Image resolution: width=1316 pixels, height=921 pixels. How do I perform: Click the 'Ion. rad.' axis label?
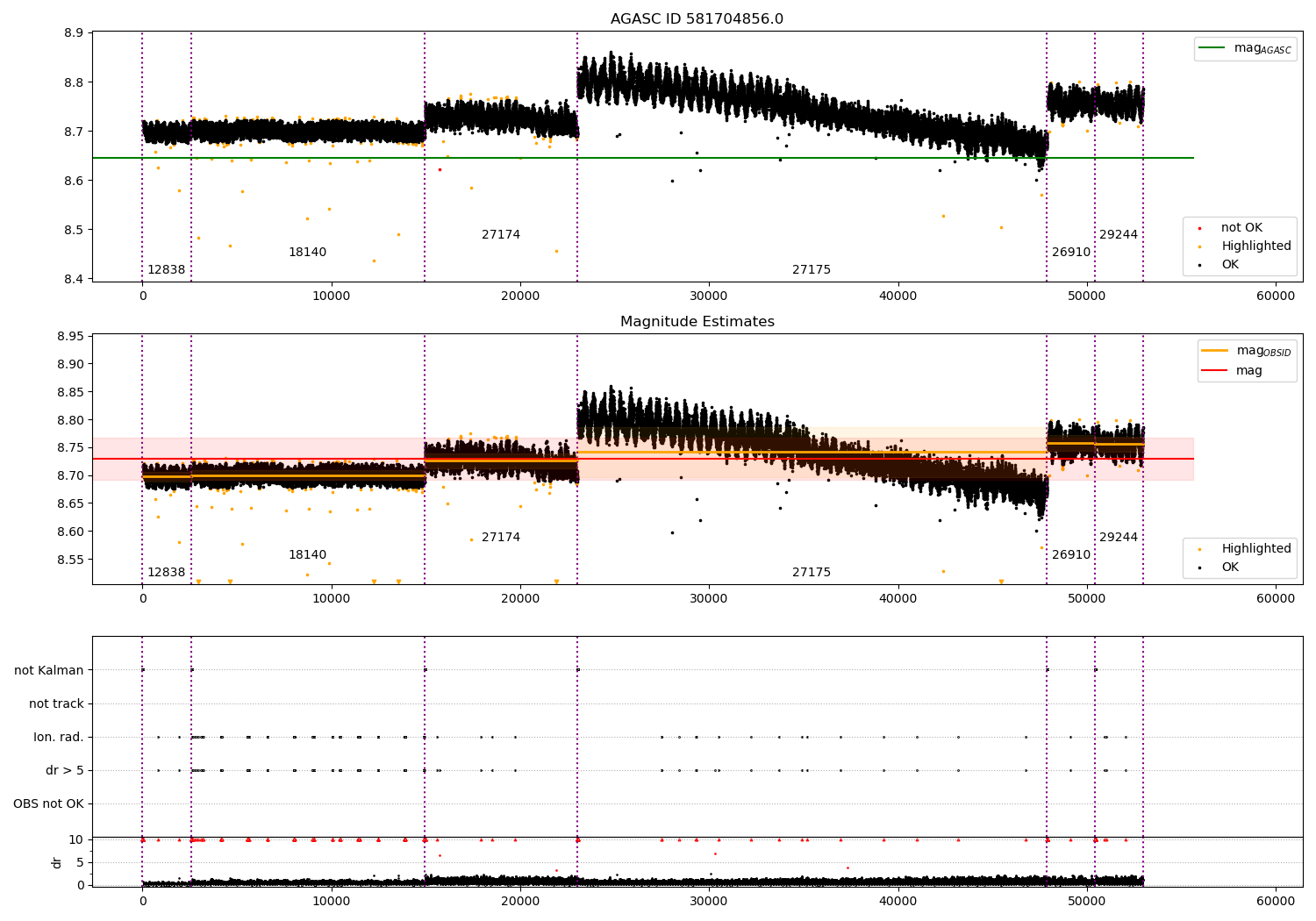tap(59, 738)
